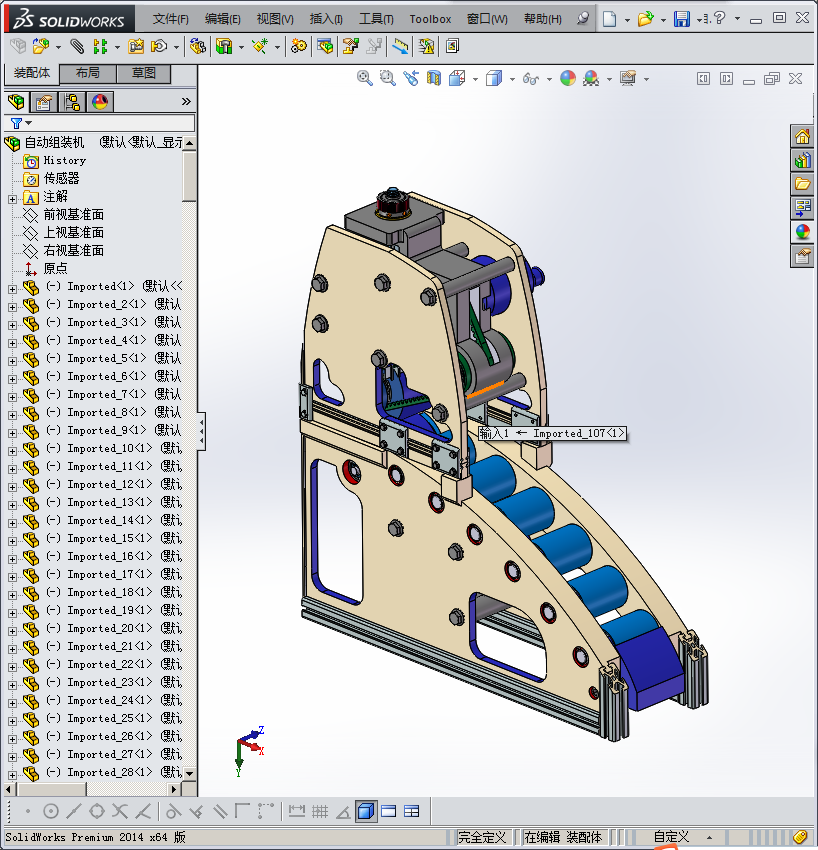Open the Design Library task pane icon
This screenshot has width=818, height=850.
click(802, 160)
